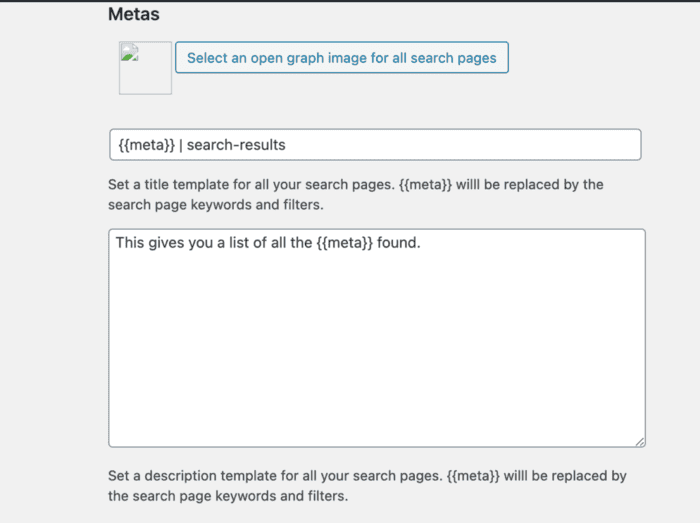
Task: Place cursor on 'search-results' in title field
Action: [x=236, y=145]
